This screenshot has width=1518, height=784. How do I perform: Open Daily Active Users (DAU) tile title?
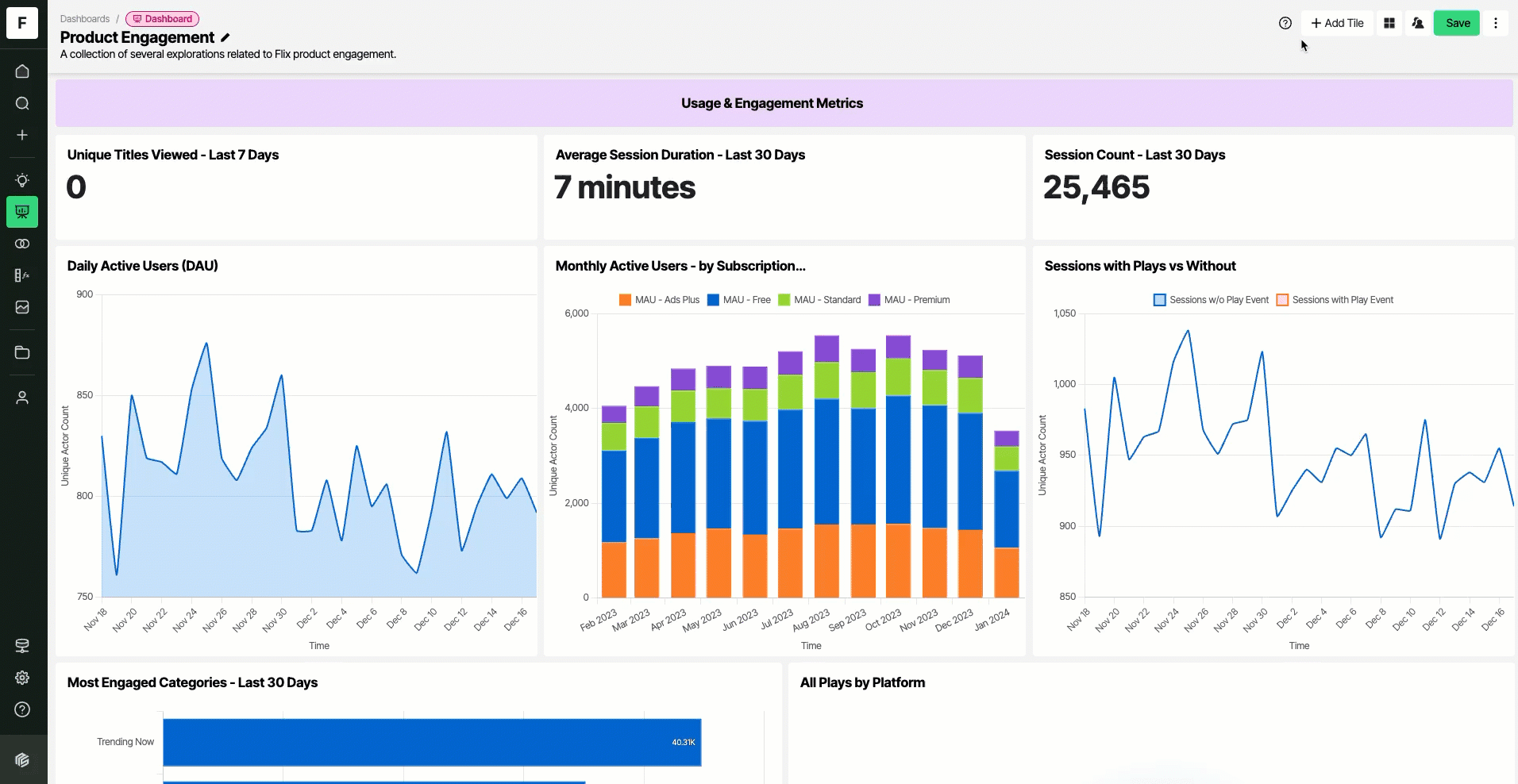coord(143,266)
